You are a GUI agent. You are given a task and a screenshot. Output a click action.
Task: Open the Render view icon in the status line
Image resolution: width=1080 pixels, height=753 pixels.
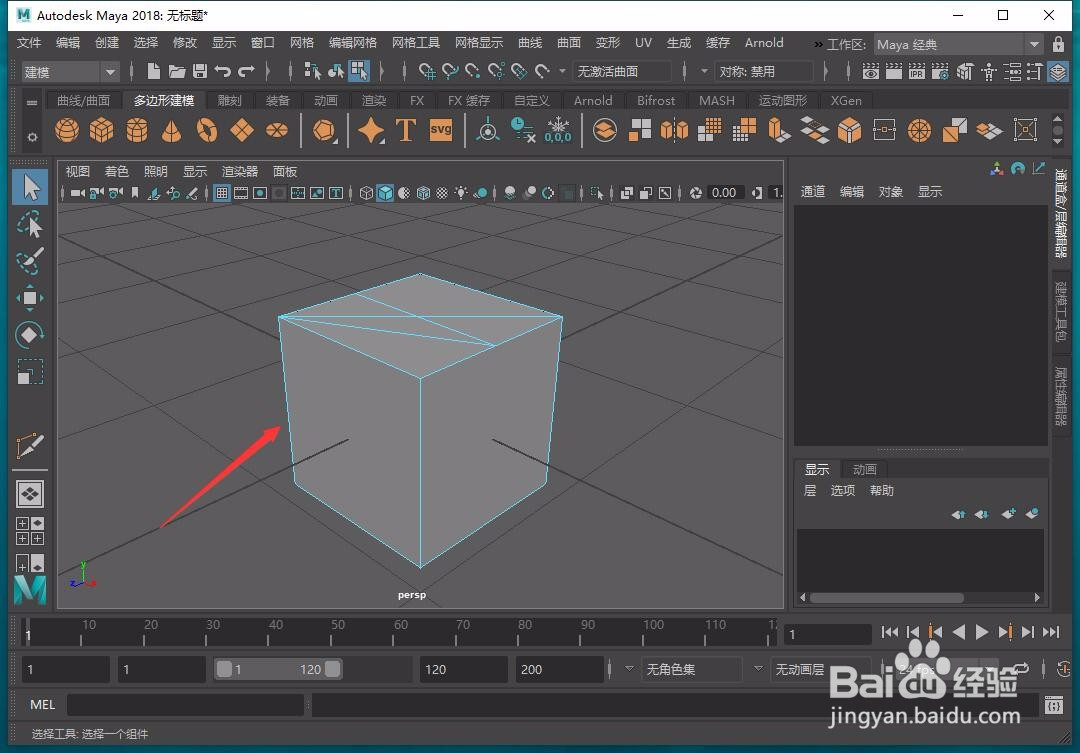(870, 71)
